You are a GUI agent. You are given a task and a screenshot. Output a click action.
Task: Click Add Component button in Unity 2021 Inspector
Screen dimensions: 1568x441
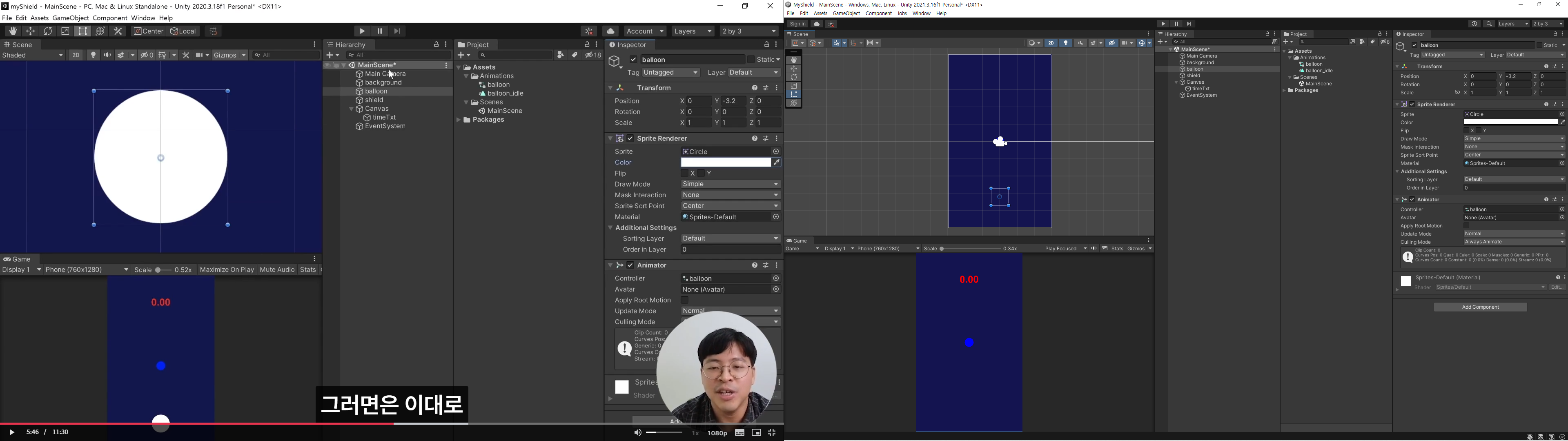(1480, 307)
